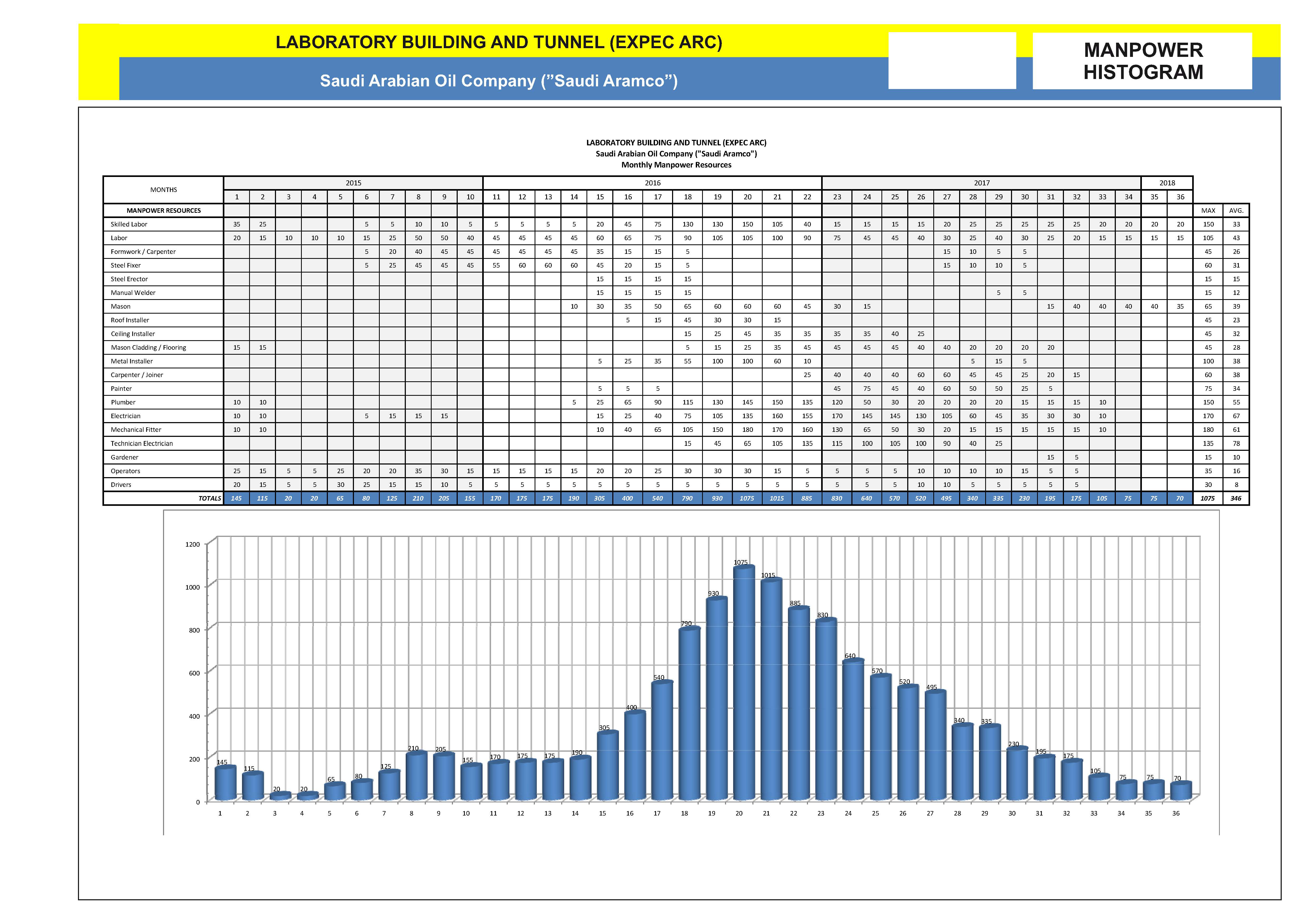Click 540 in the blue TOTALS row
Image resolution: width=1307 pixels, height=924 pixels.
click(658, 498)
